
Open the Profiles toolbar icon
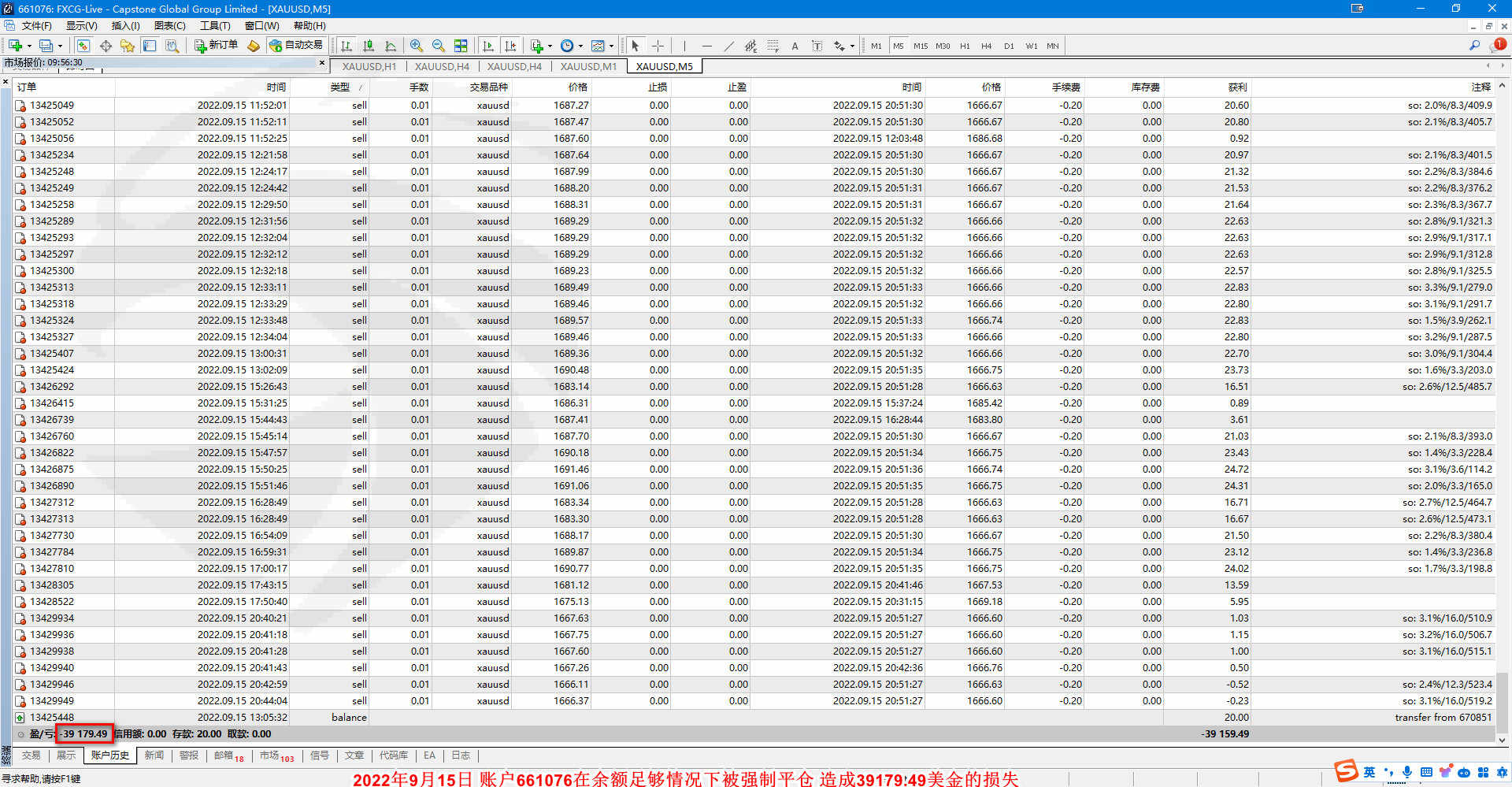tap(46, 46)
